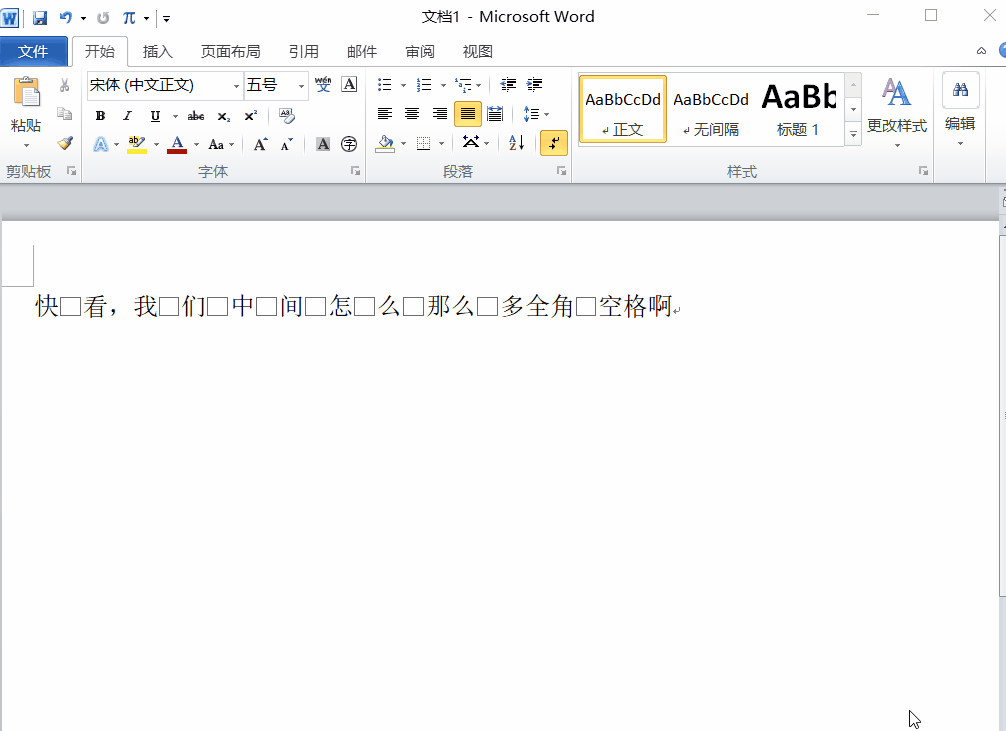Apply red font color swatch
This screenshot has height=731, width=1006.
tap(177, 144)
